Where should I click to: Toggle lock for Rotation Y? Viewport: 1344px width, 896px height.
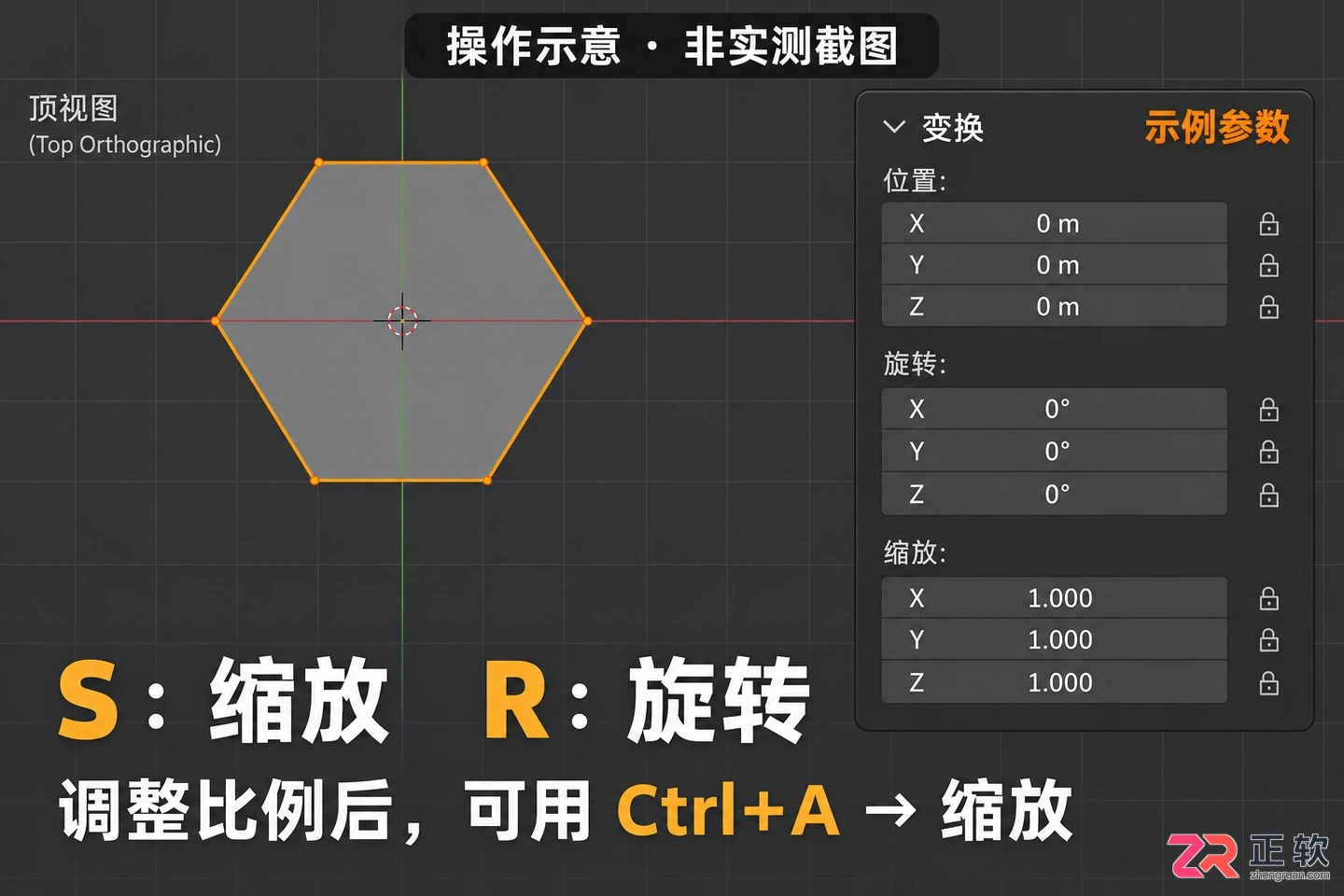click(1268, 453)
